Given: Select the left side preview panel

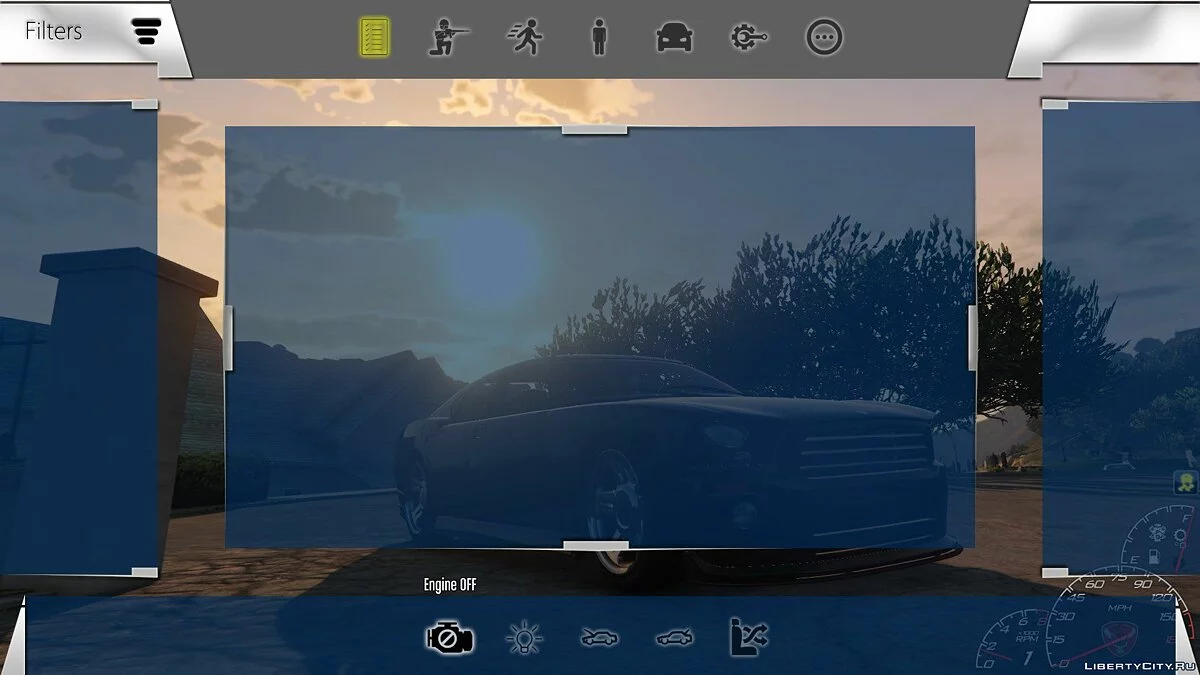Looking at the screenshot, I should pyautogui.click(x=78, y=340).
